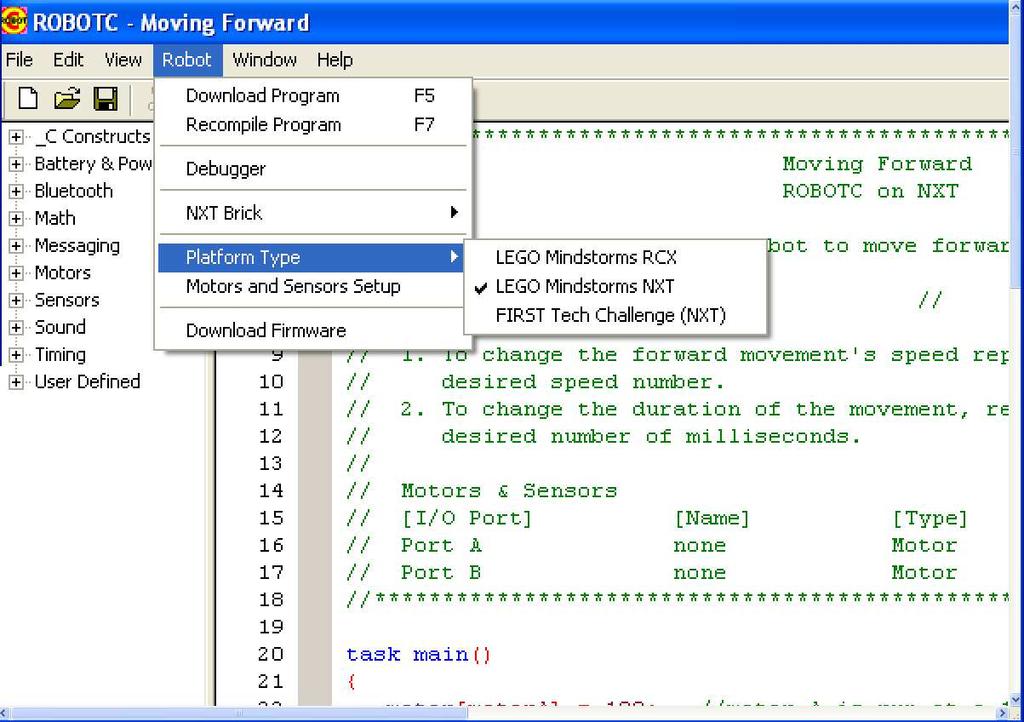Select LEGO Mindstorms RCX platform
1024x722 pixels.
coord(615,257)
